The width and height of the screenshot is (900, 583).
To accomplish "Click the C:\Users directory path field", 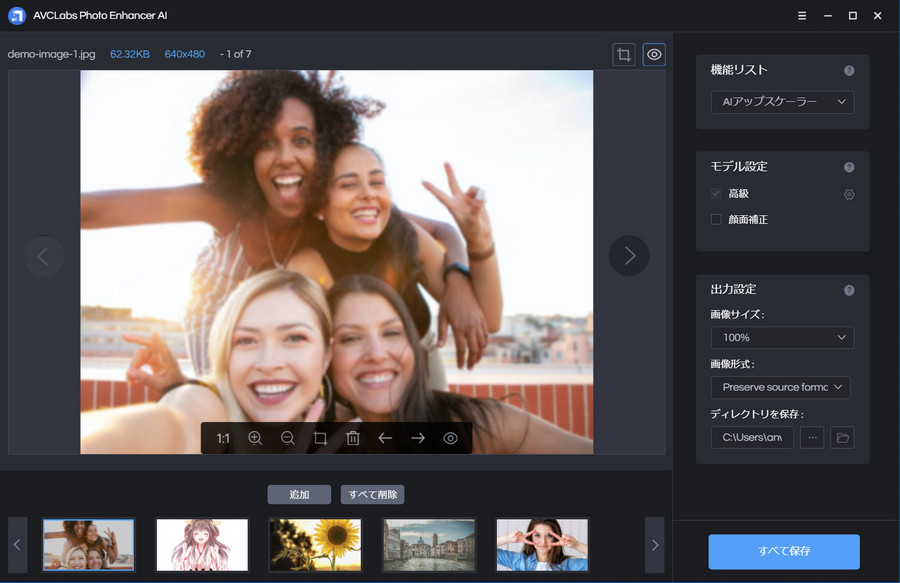I will tap(752, 437).
